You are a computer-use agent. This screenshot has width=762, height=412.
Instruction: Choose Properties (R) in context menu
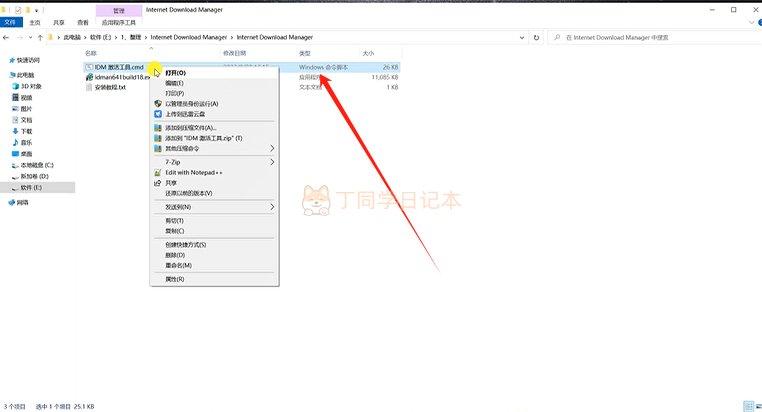click(214, 279)
